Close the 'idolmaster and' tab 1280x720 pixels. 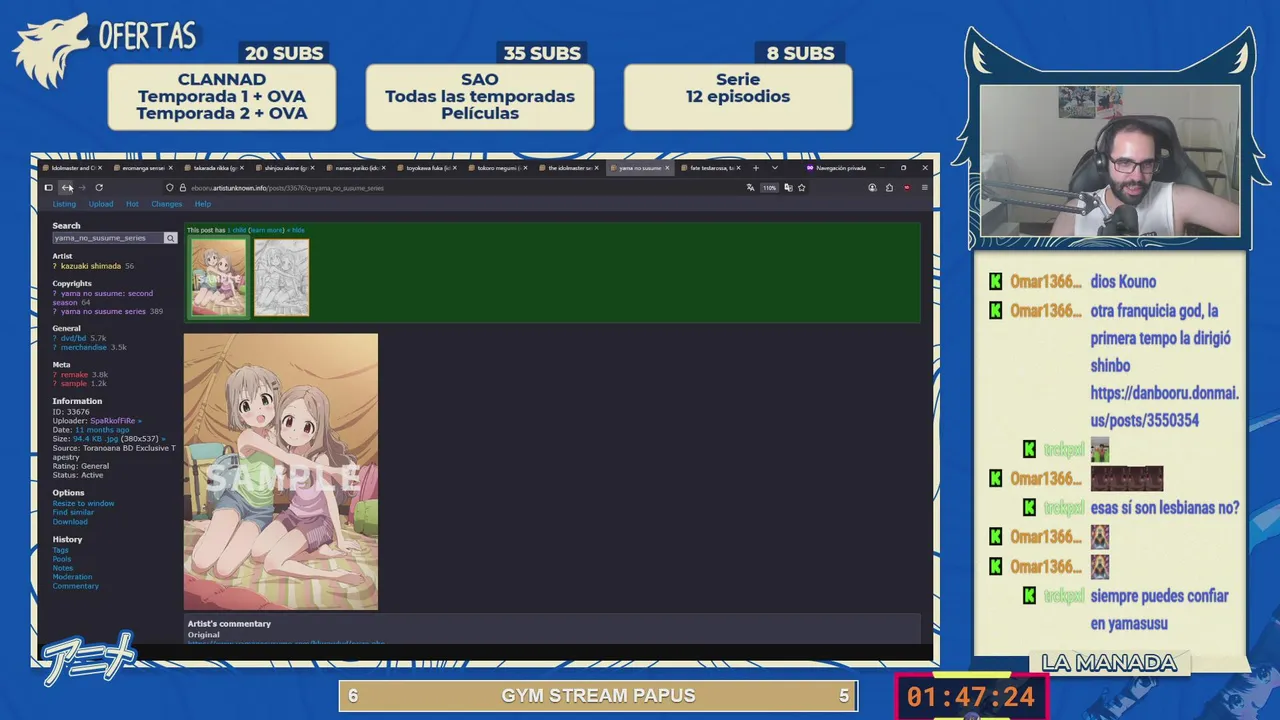click(99, 168)
